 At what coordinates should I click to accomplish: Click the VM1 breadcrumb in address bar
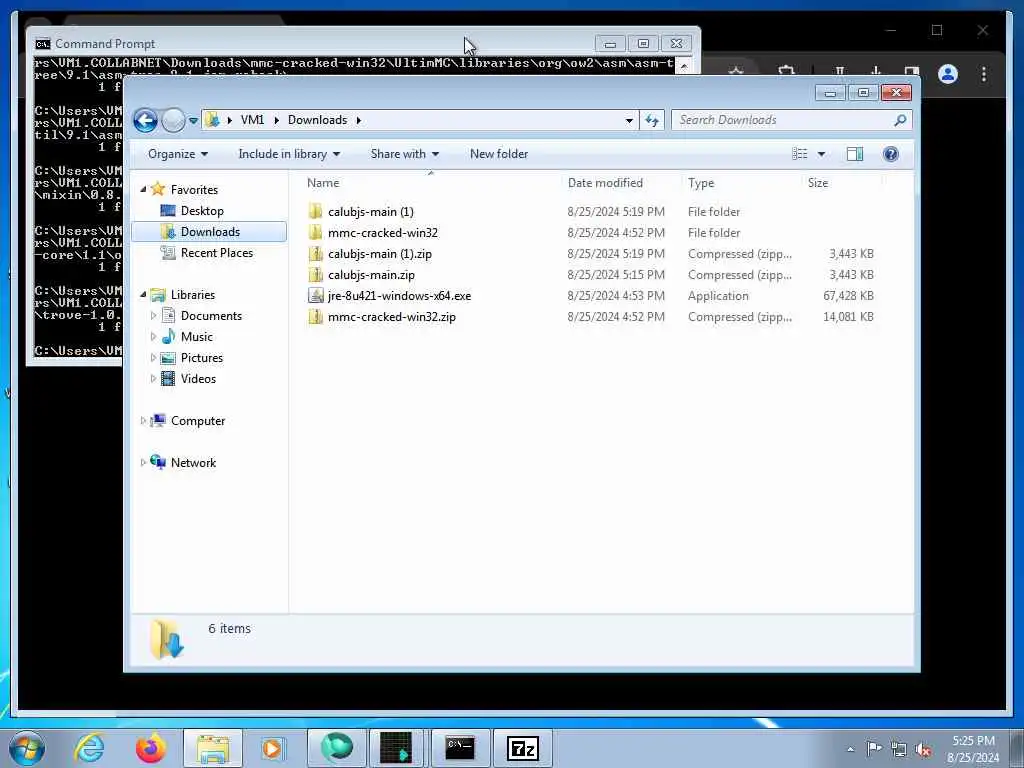point(252,120)
